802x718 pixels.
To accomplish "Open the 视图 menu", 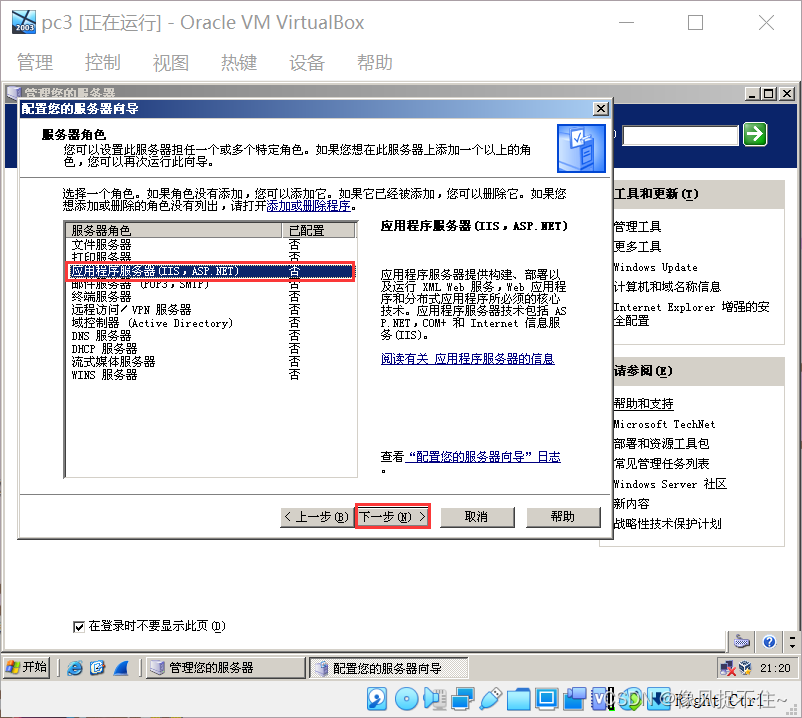I will point(171,63).
